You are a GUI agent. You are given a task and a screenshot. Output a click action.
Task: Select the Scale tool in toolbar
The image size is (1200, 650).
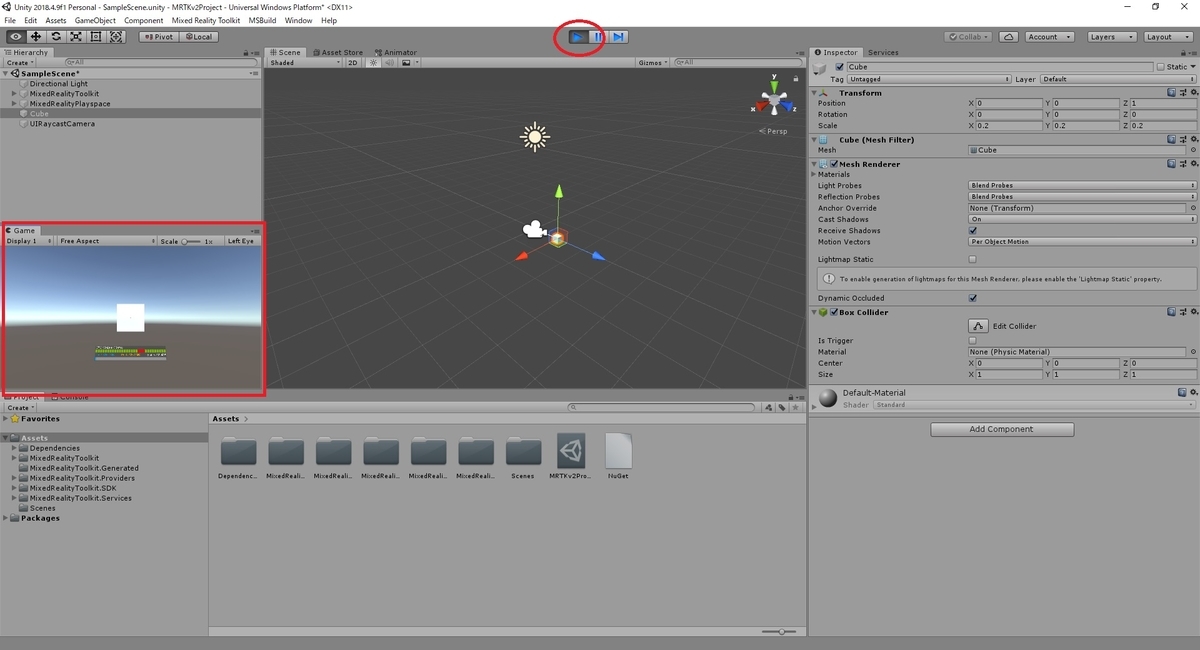click(76, 37)
